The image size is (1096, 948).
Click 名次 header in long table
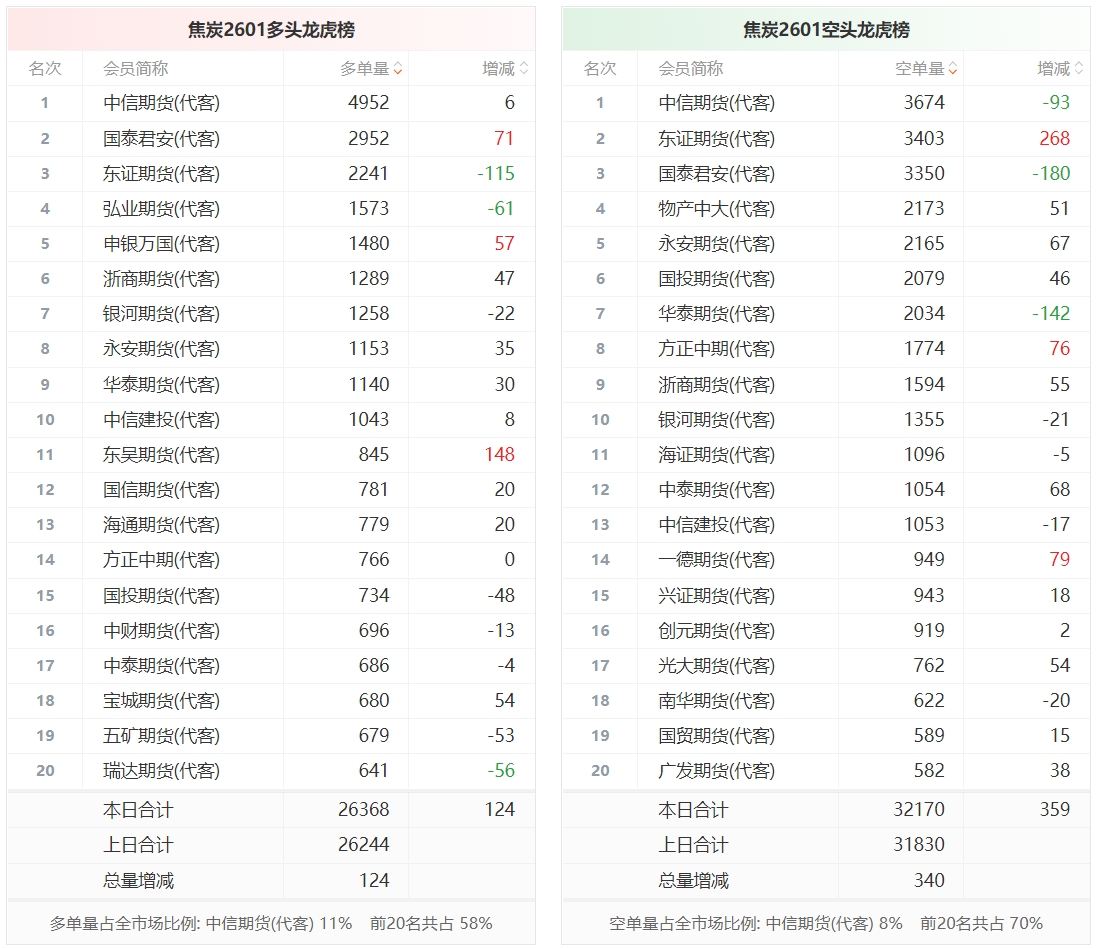(45, 69)
